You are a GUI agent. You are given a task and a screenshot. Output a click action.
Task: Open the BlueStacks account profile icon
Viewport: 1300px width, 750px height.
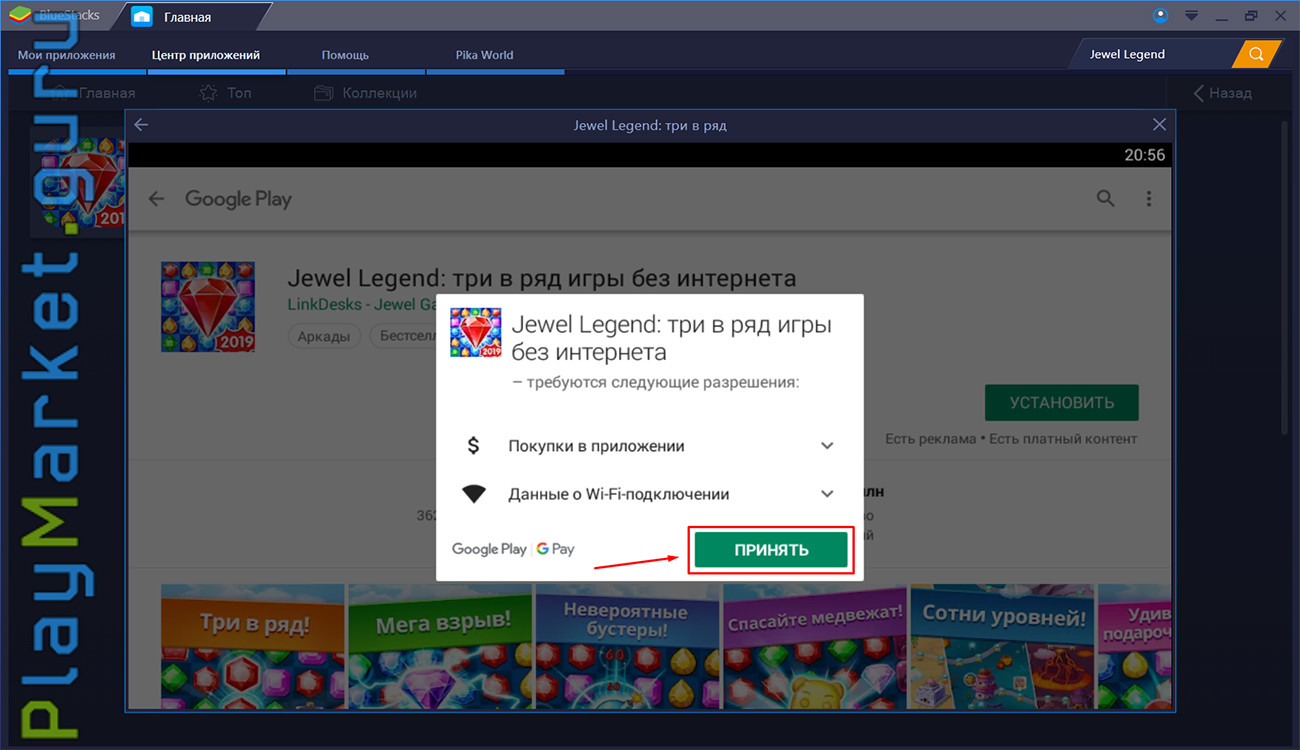pyautogui.click(x=1161, y=16)
